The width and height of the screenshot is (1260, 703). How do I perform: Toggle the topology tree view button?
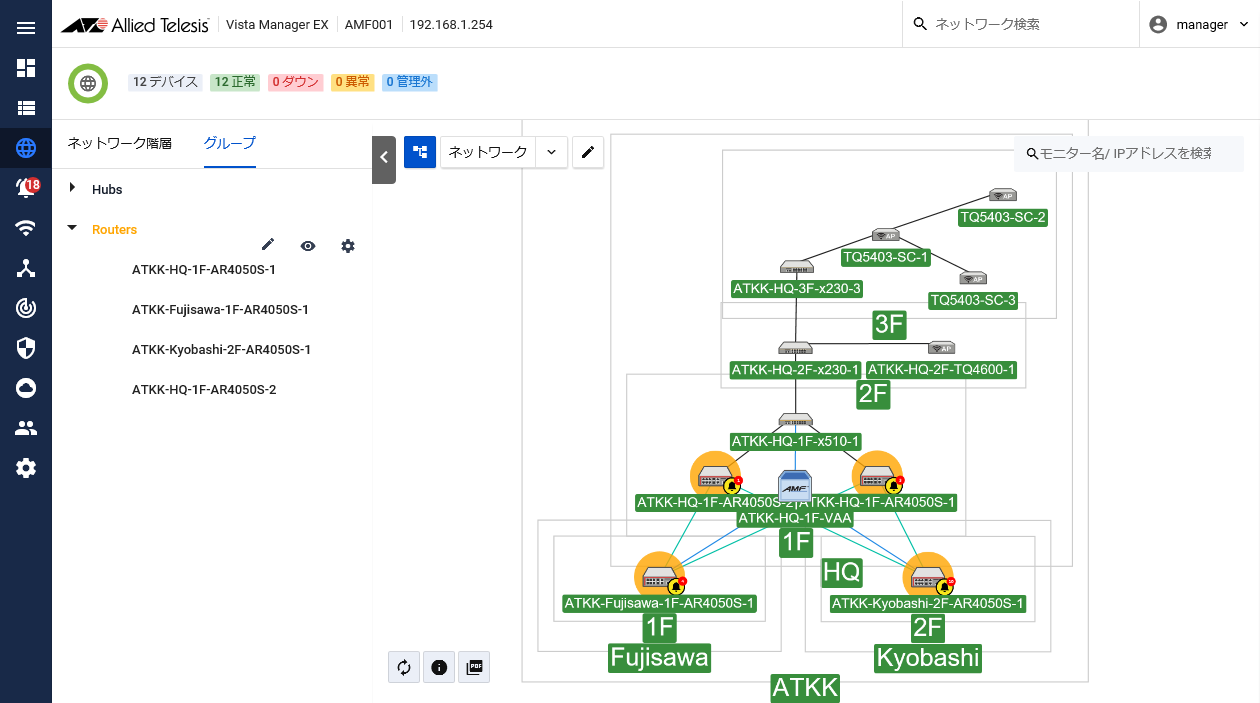point(420,152)
